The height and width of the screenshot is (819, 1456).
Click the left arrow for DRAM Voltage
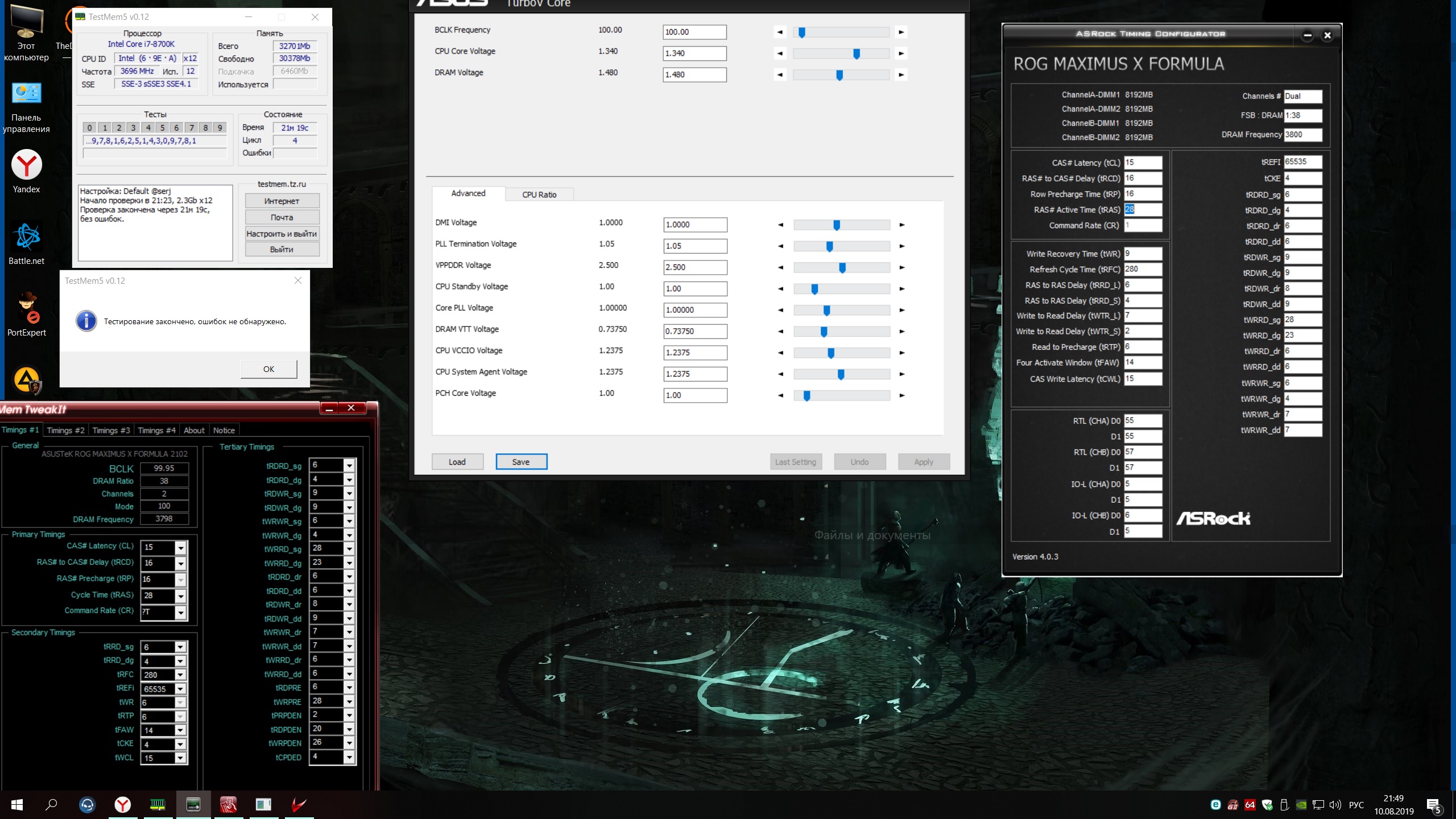click(780, 75)
